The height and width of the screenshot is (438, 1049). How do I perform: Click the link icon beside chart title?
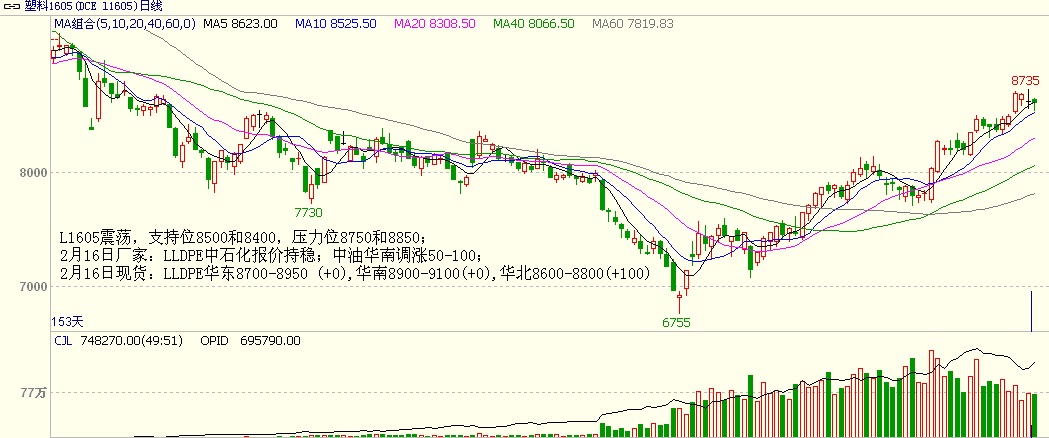point(11,7)
